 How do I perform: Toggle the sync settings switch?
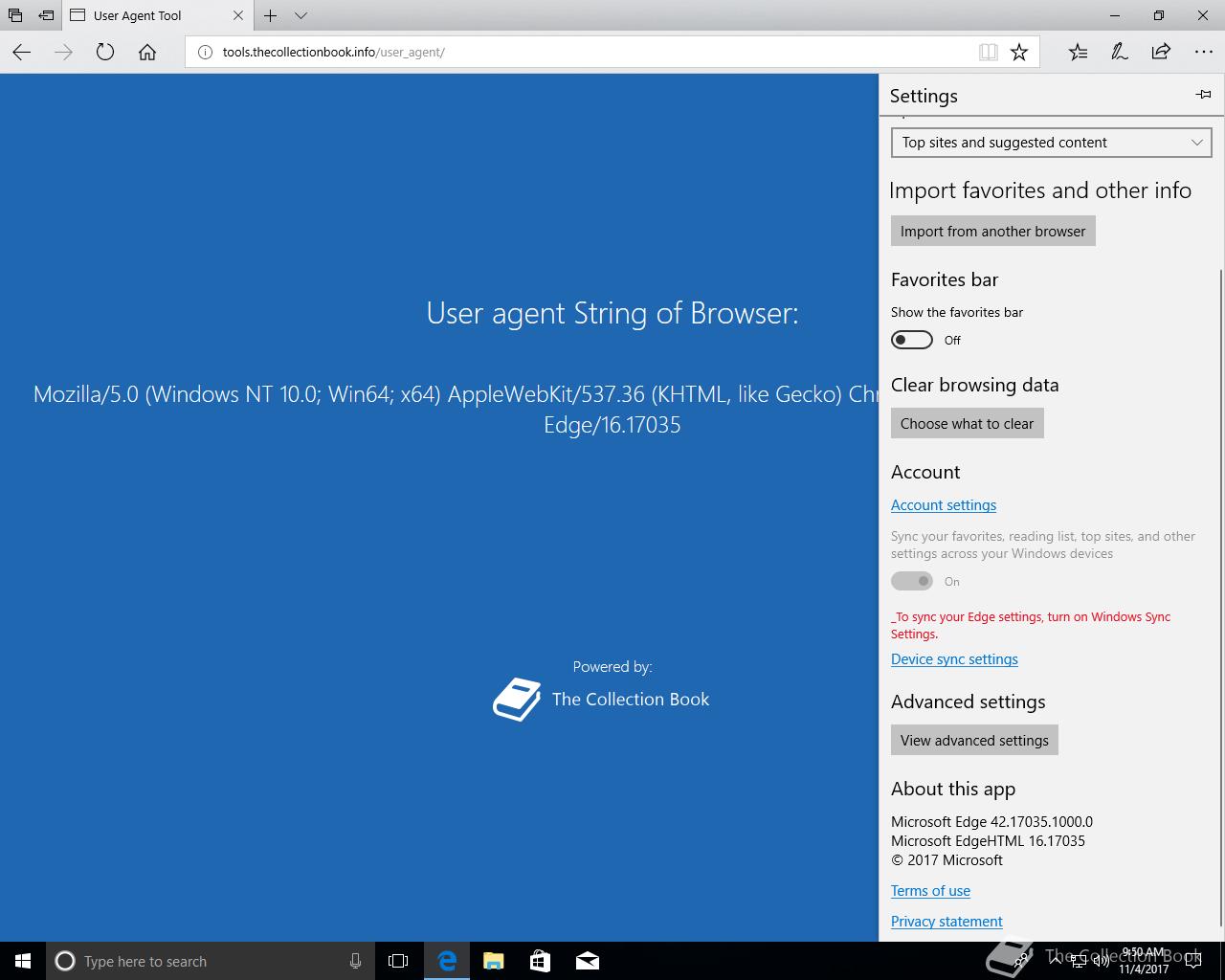pyautogui.click(x=911, y=581)
